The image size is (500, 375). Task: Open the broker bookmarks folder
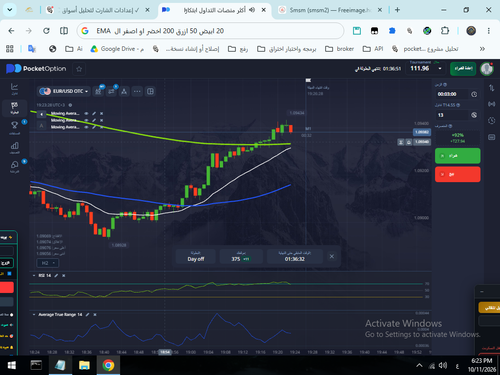coord(340,49)
